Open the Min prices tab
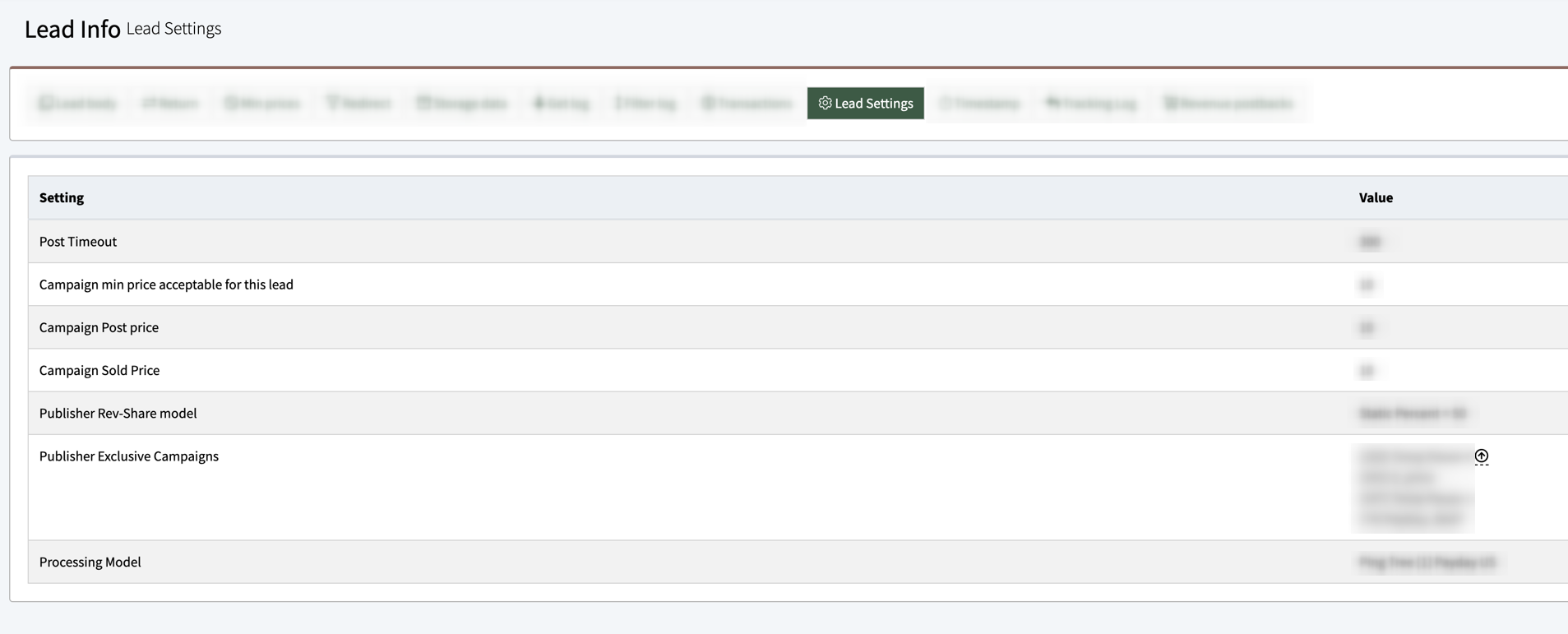Image resolution: width=1568 pixels, height=634 pixels. tap(262, 104)
